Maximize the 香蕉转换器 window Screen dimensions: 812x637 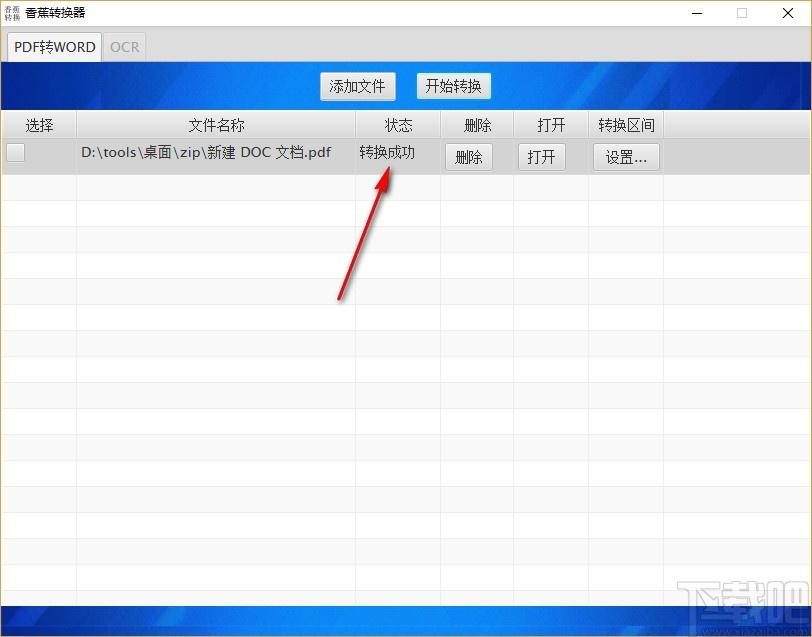click(x=742, y=13)
